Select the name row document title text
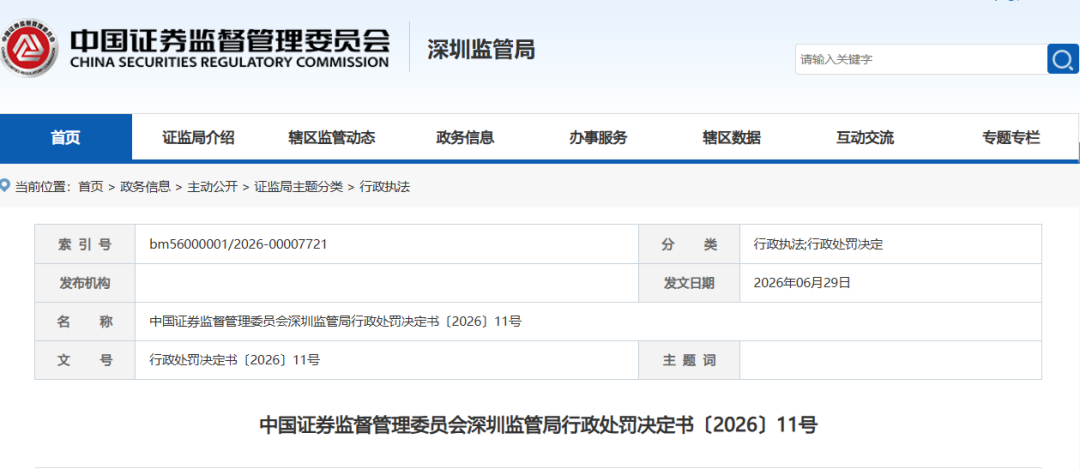This screenshot has height=469, width=1080. click(335, 321)
